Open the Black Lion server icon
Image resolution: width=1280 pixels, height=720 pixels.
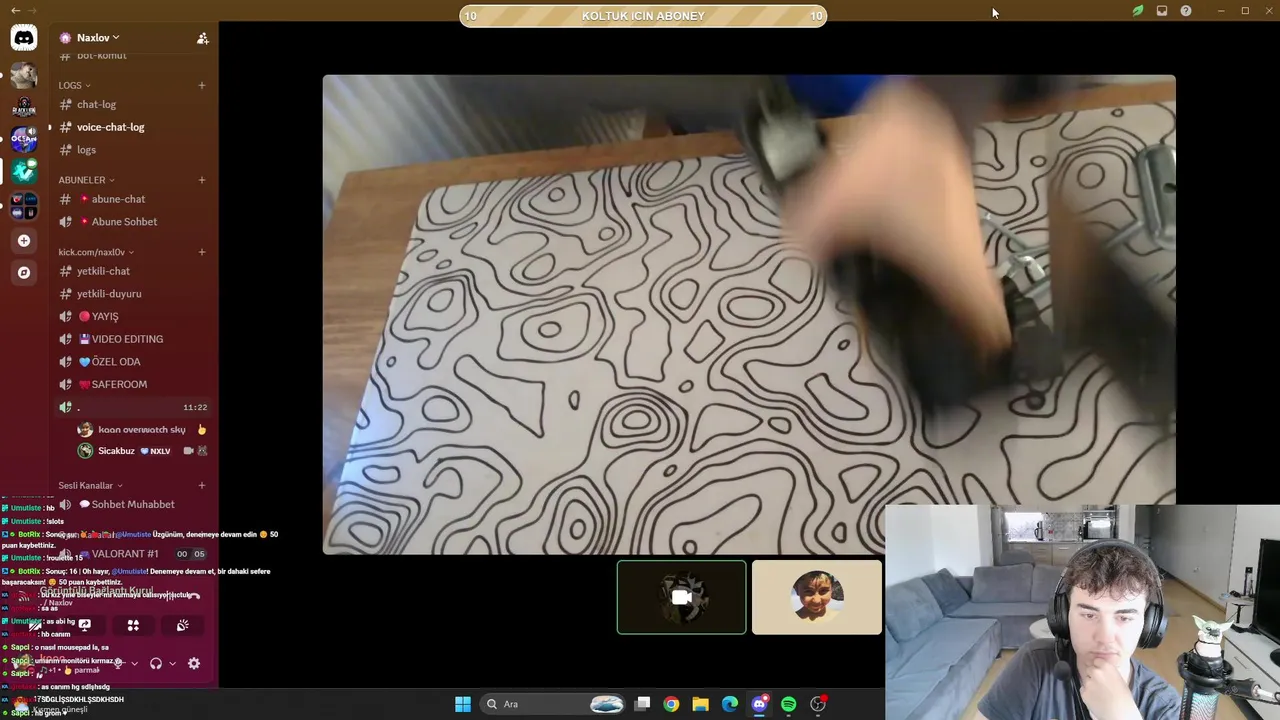tap(24, 108)
